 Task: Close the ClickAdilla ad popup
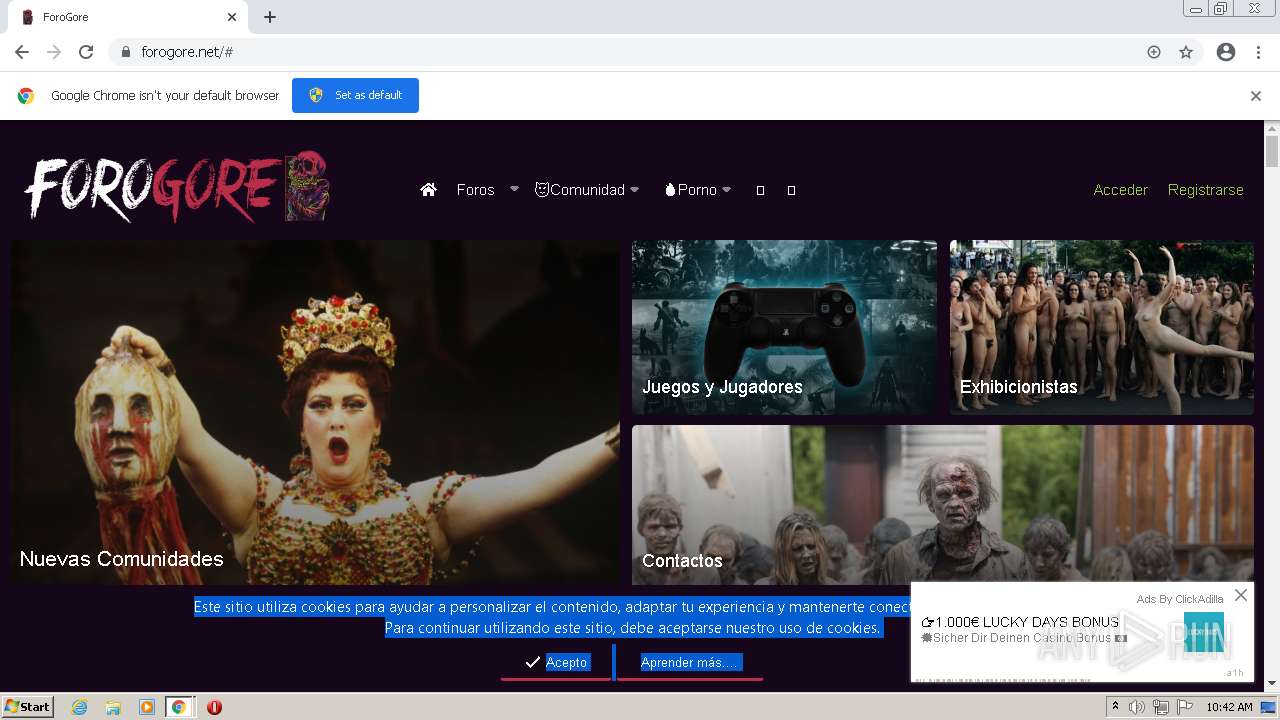pyautogui.click(x=1240, y=595)
